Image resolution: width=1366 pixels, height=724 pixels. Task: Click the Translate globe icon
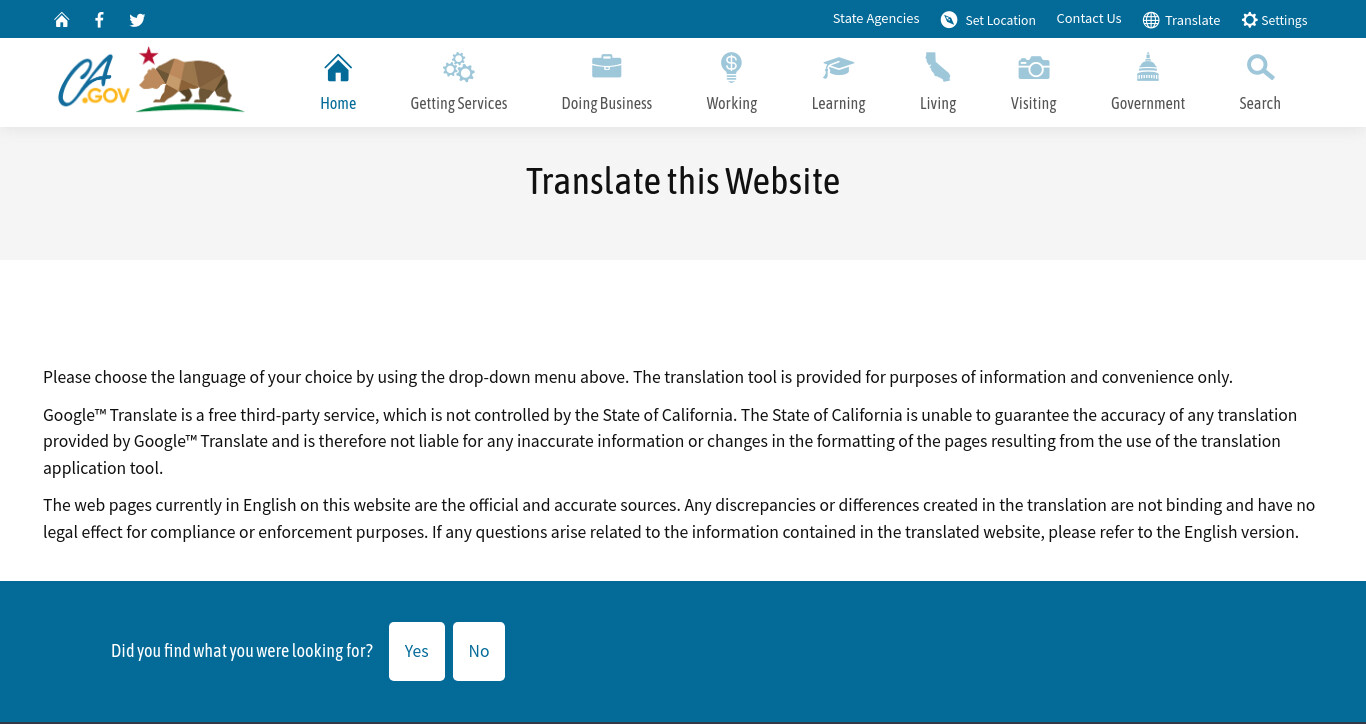click(1151, 20)
